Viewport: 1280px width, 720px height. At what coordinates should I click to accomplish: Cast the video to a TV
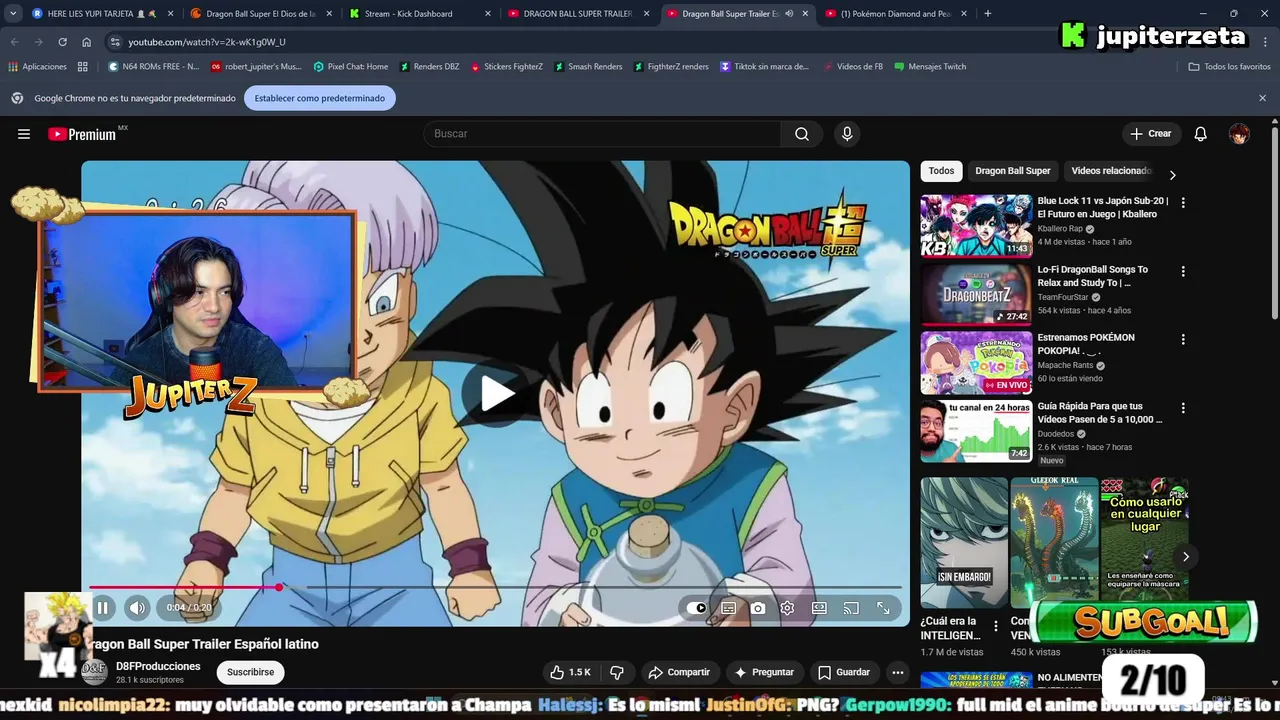851,608
